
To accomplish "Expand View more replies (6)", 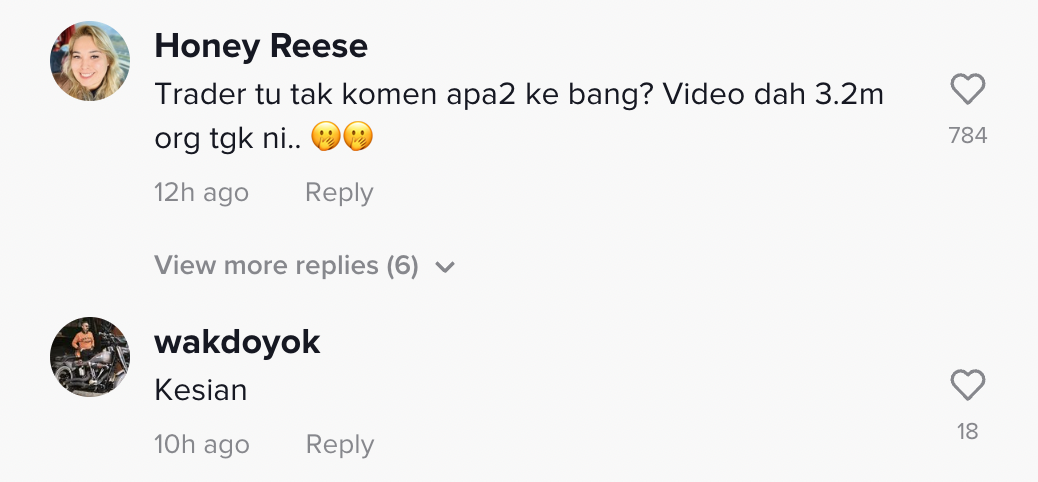I will click(286, 266).
